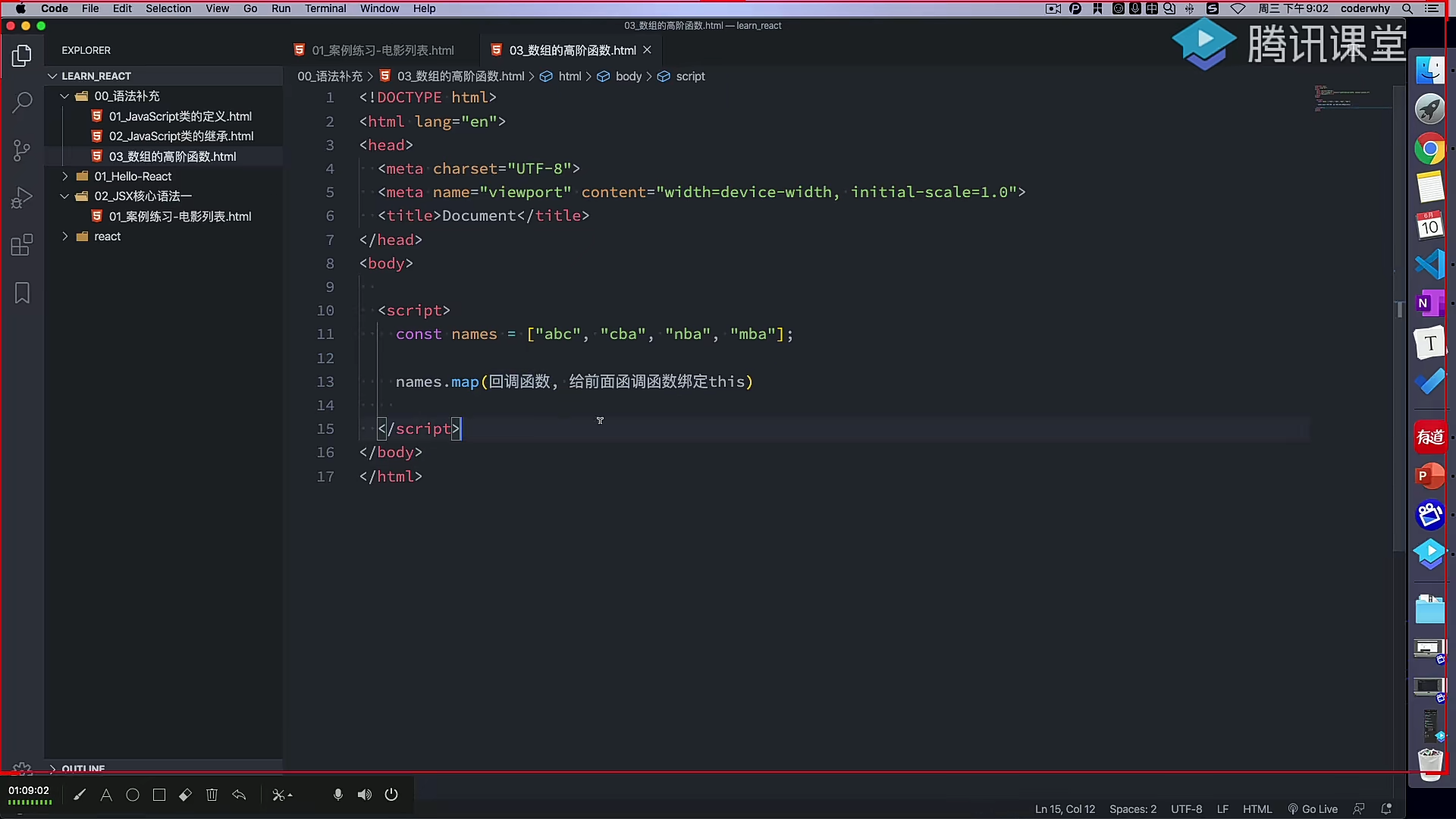The width and height of the screenshot is (1456, 819).
Task: Click the HTML language mode button
Action: coord(1257,809)
